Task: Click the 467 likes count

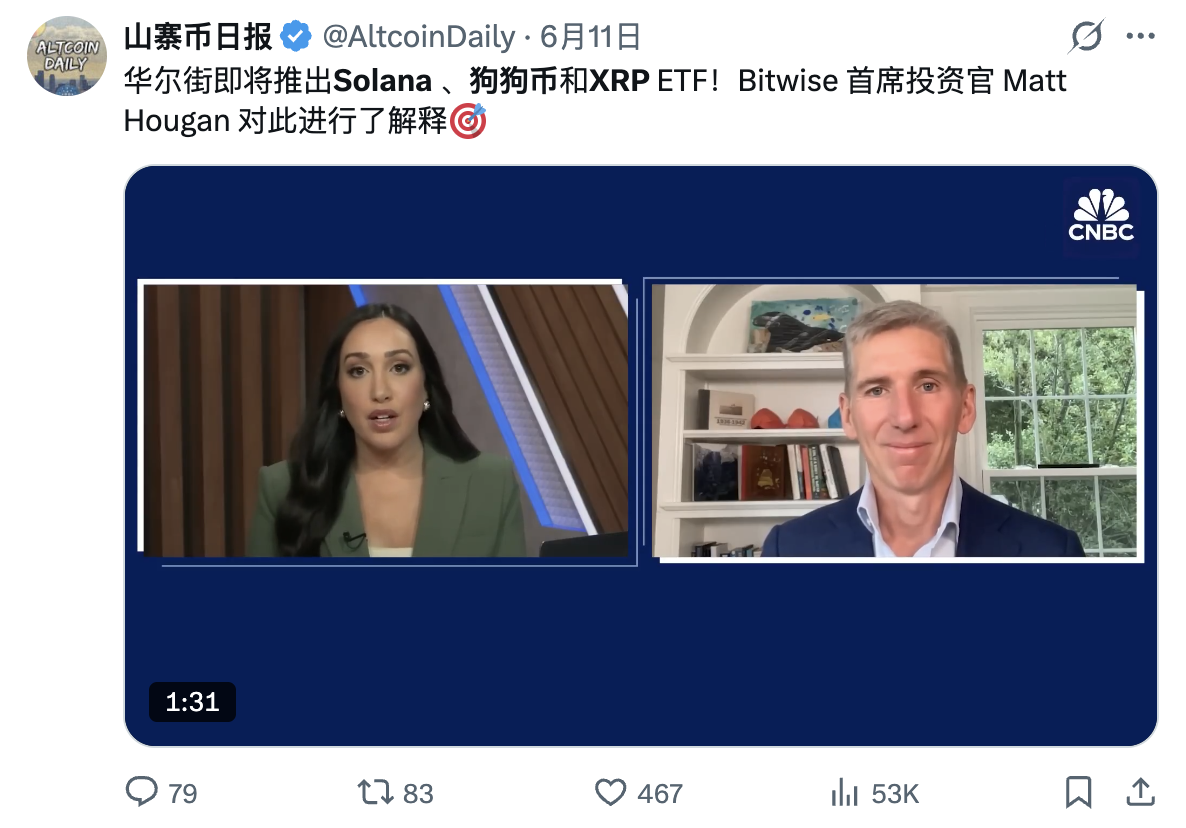Action: click(660, 794)
